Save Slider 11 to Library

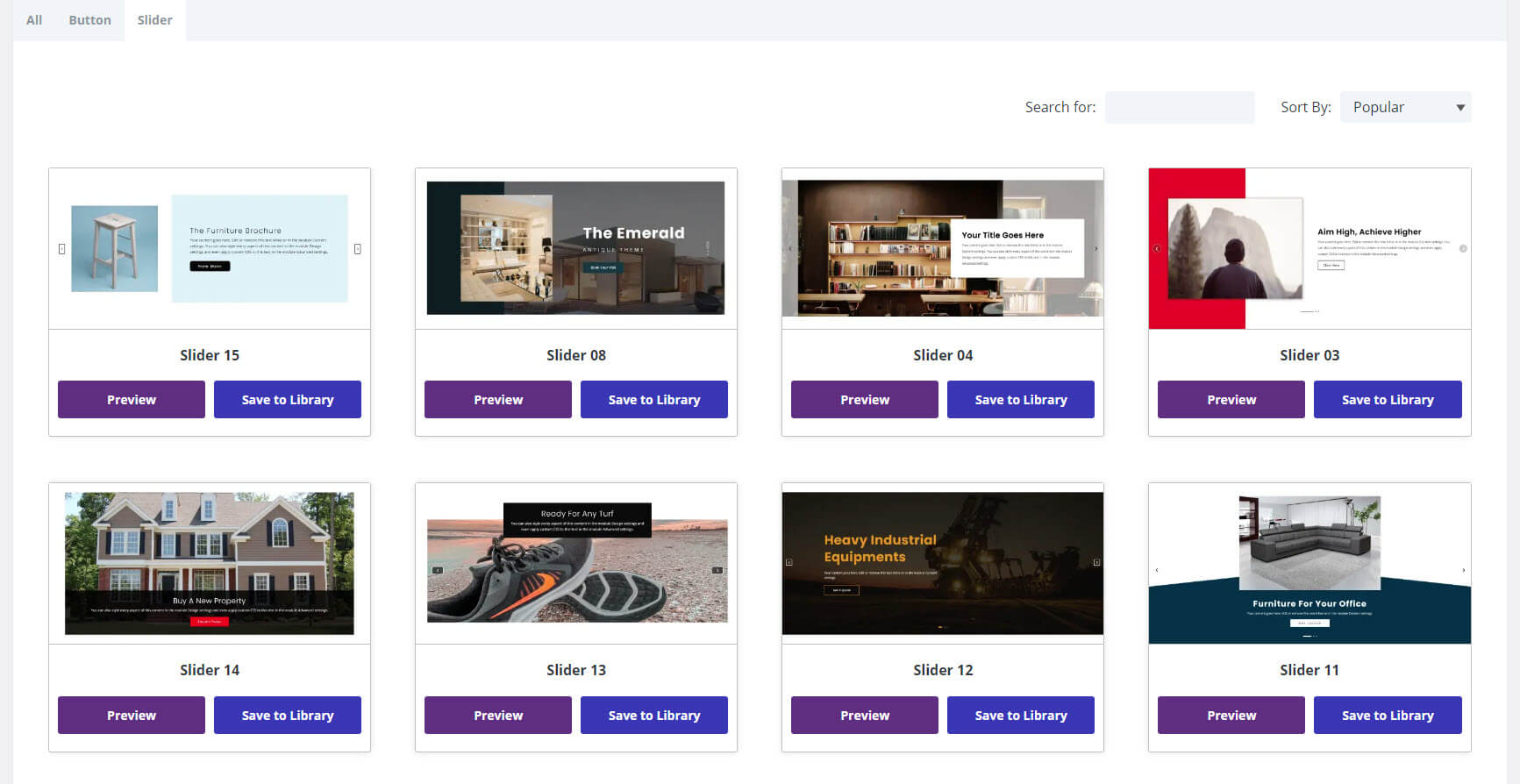[x=1388, y=715]
